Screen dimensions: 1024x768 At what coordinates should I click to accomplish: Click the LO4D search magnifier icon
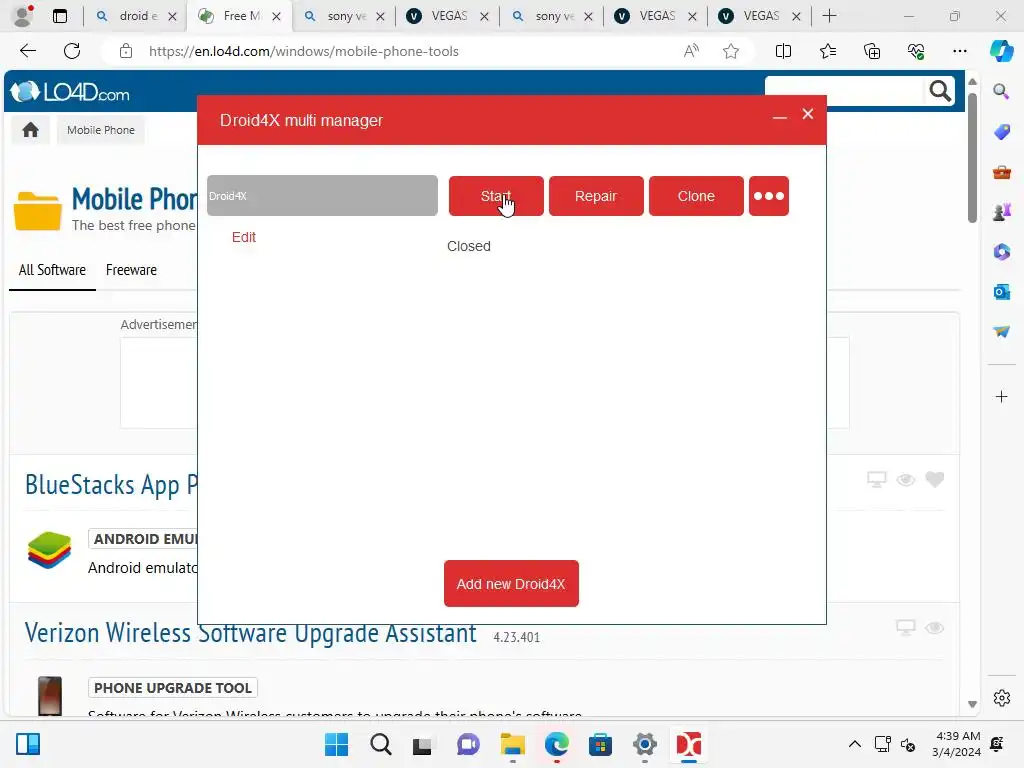[x=940, y=91]
